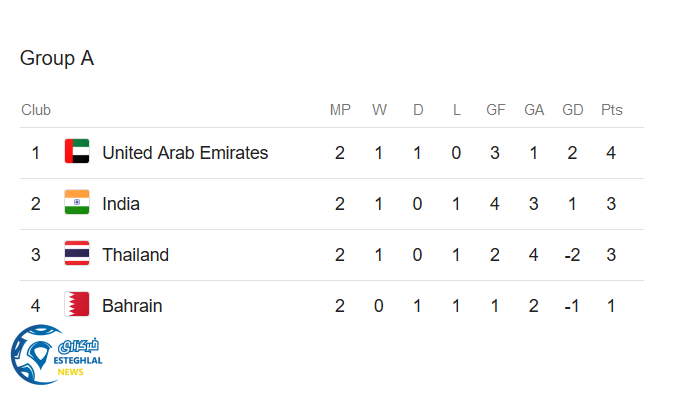
Task: Select the Thailand team name
Action: [x=135, y=255]
